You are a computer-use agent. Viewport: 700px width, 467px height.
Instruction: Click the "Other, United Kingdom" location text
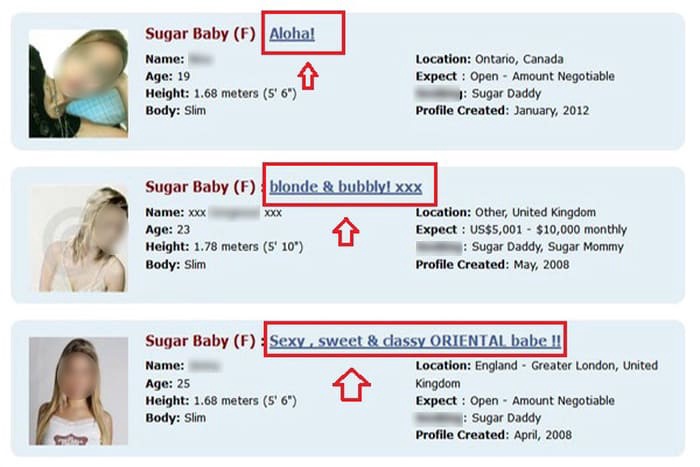pyautogui.click(x=537, y=213)
